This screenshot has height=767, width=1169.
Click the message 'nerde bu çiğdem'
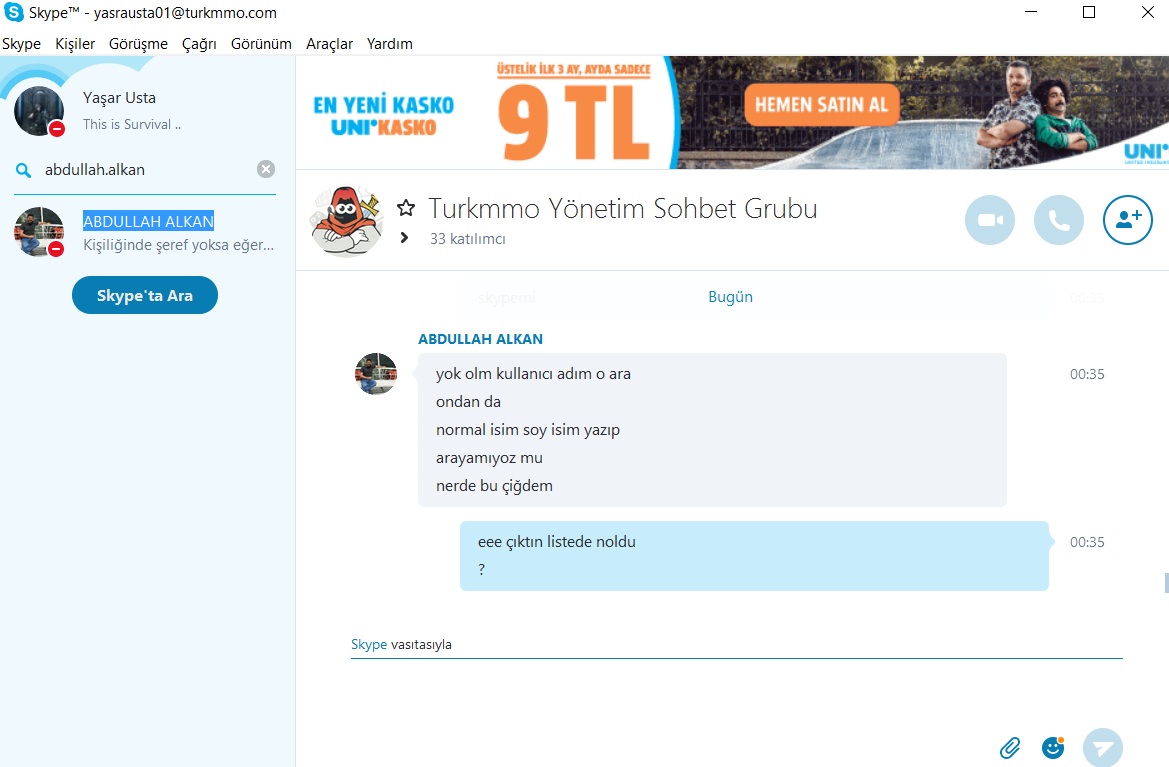494,486
